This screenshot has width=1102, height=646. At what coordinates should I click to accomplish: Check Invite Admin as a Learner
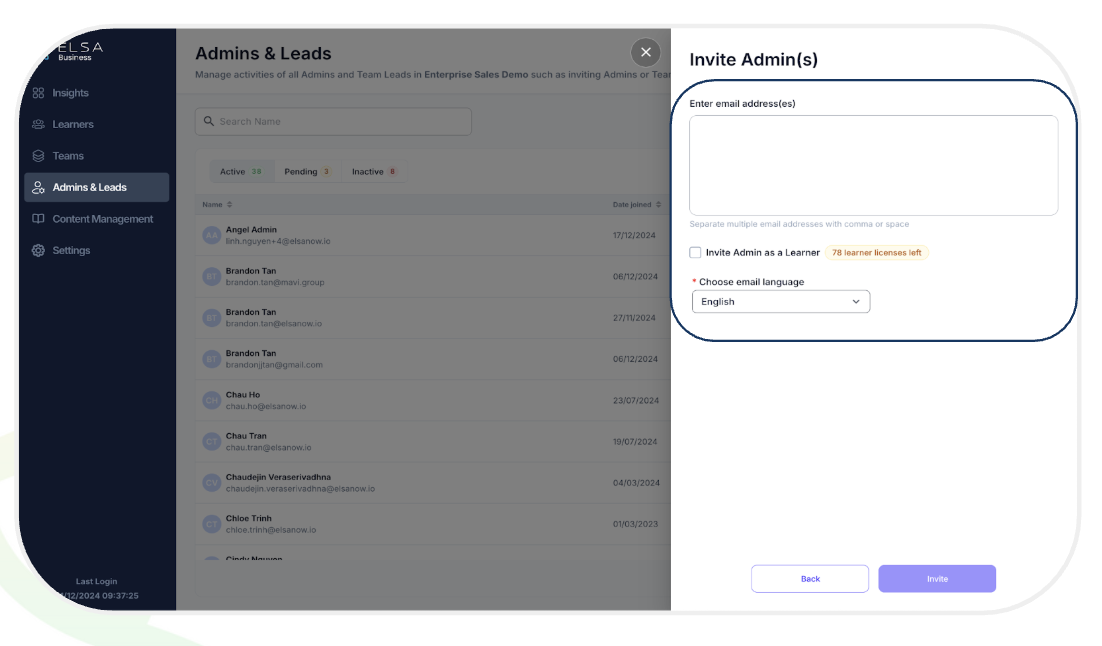(695, 252)
